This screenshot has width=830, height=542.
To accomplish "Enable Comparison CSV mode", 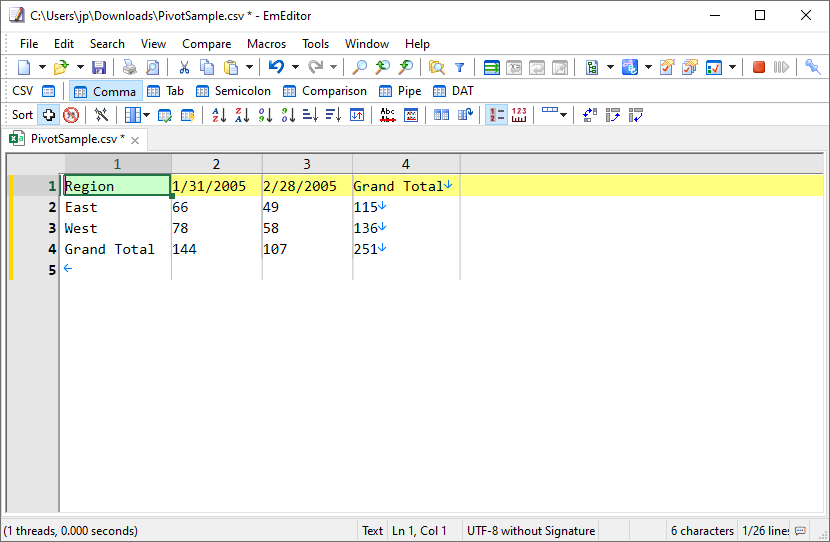I will click(324, 92).
